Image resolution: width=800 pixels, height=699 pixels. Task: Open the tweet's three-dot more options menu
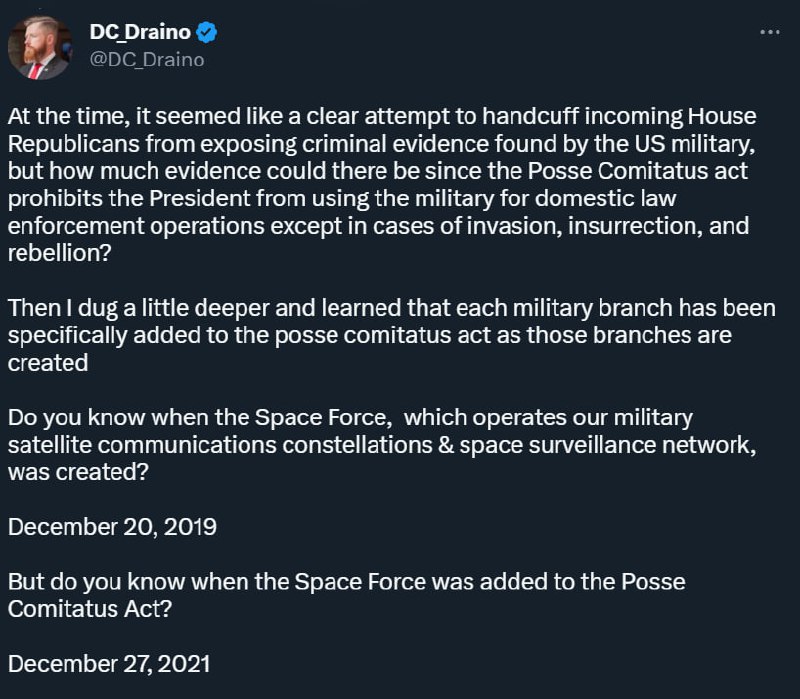coord(769,32)
